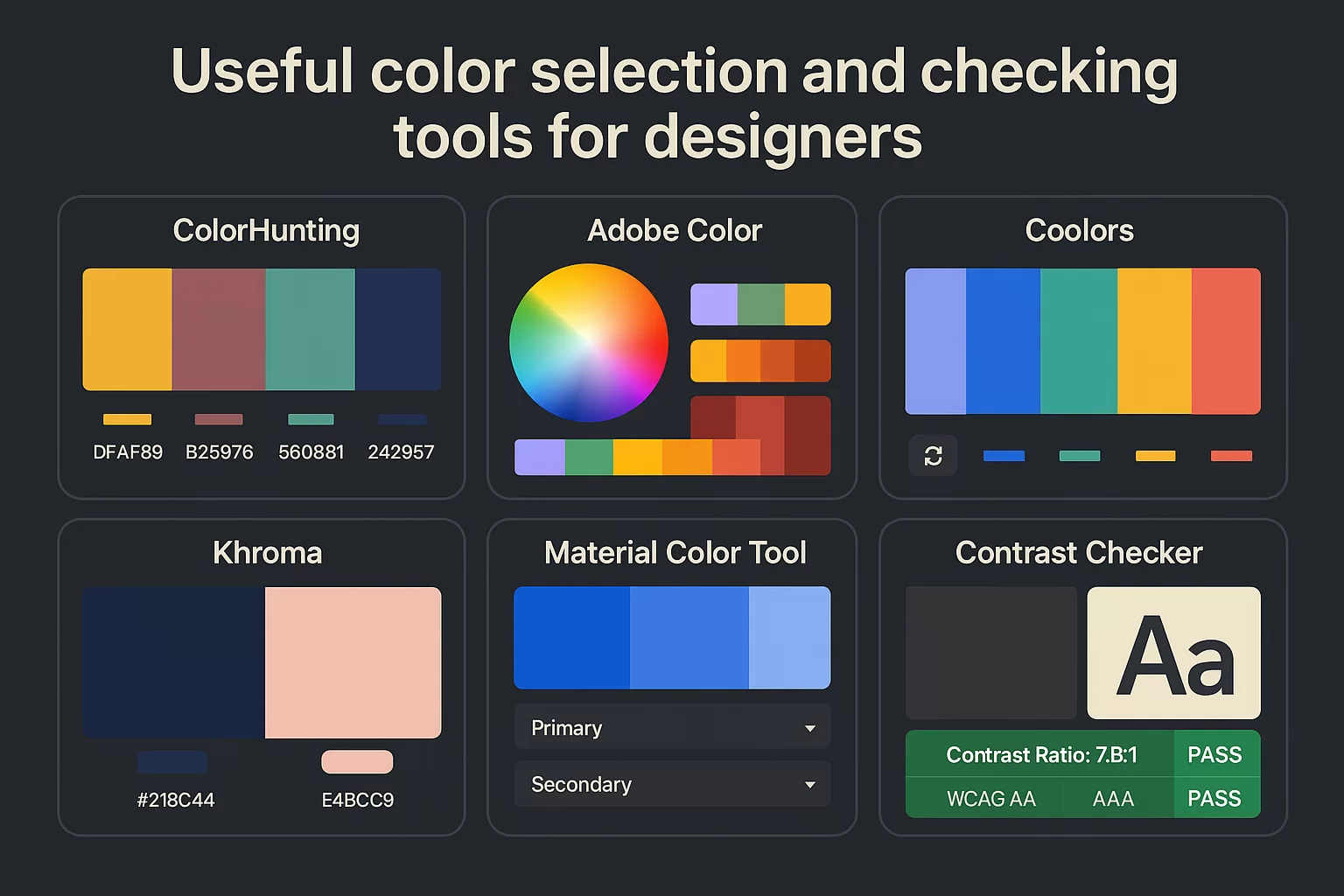Click the Coolors refresh palette icon

[x=933, y=456]
